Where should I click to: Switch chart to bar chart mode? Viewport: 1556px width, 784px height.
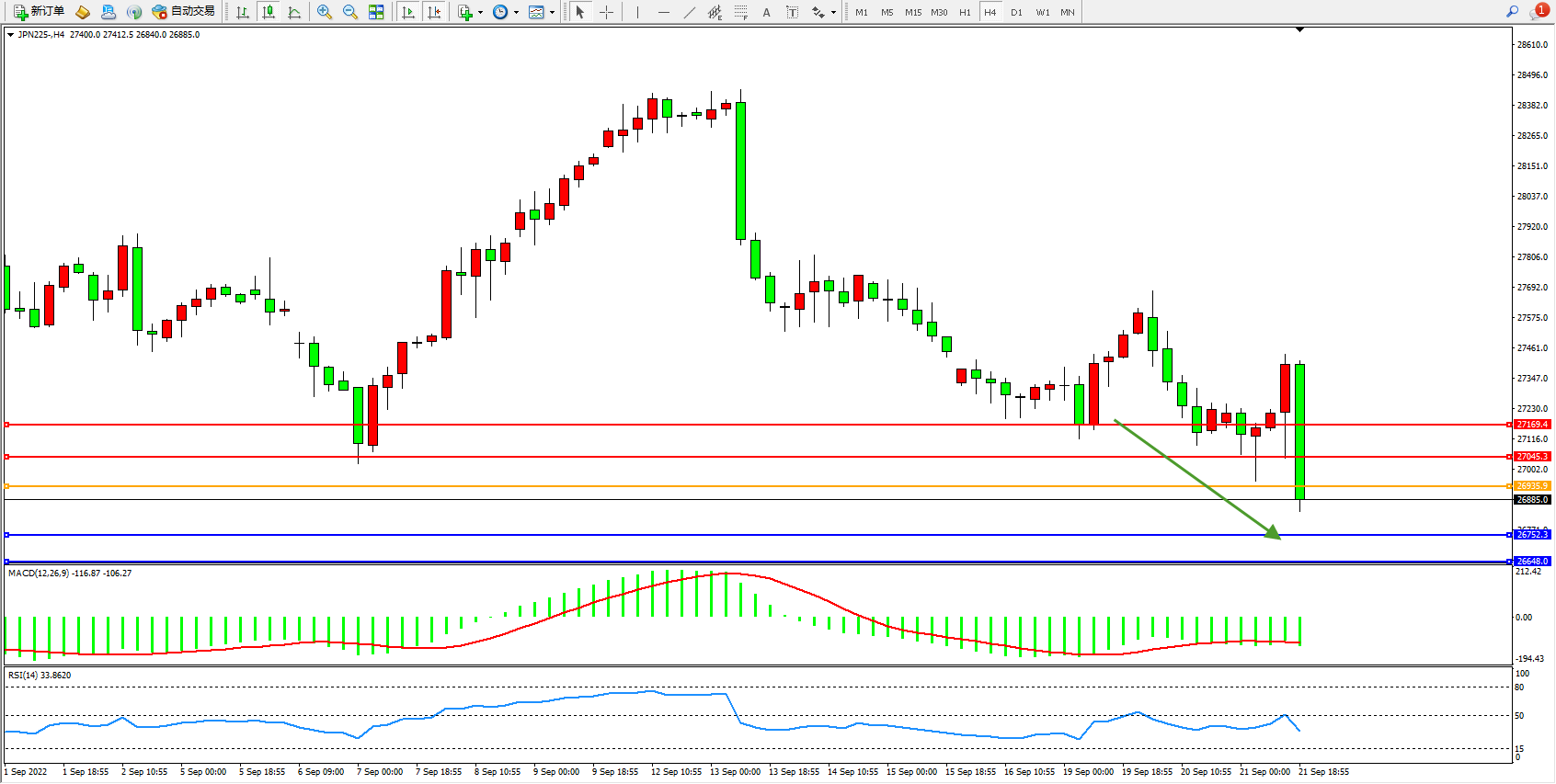click(243, 12)
